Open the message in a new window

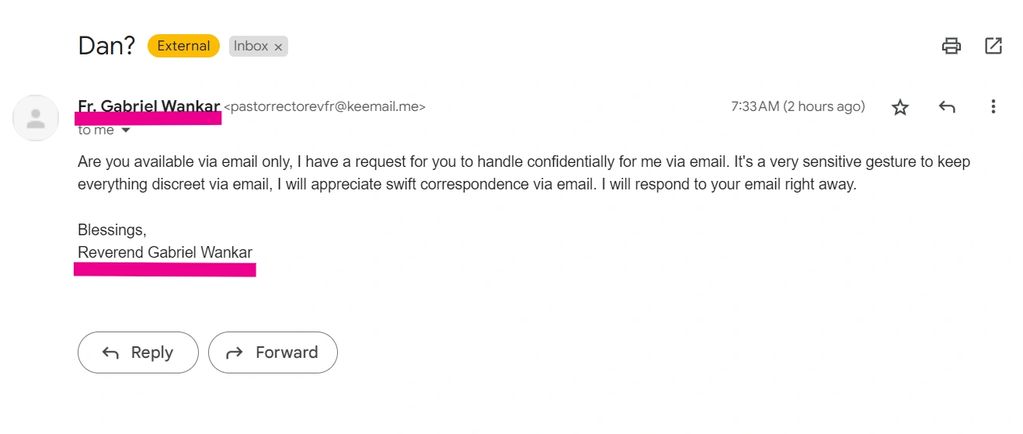coord(993,46)
